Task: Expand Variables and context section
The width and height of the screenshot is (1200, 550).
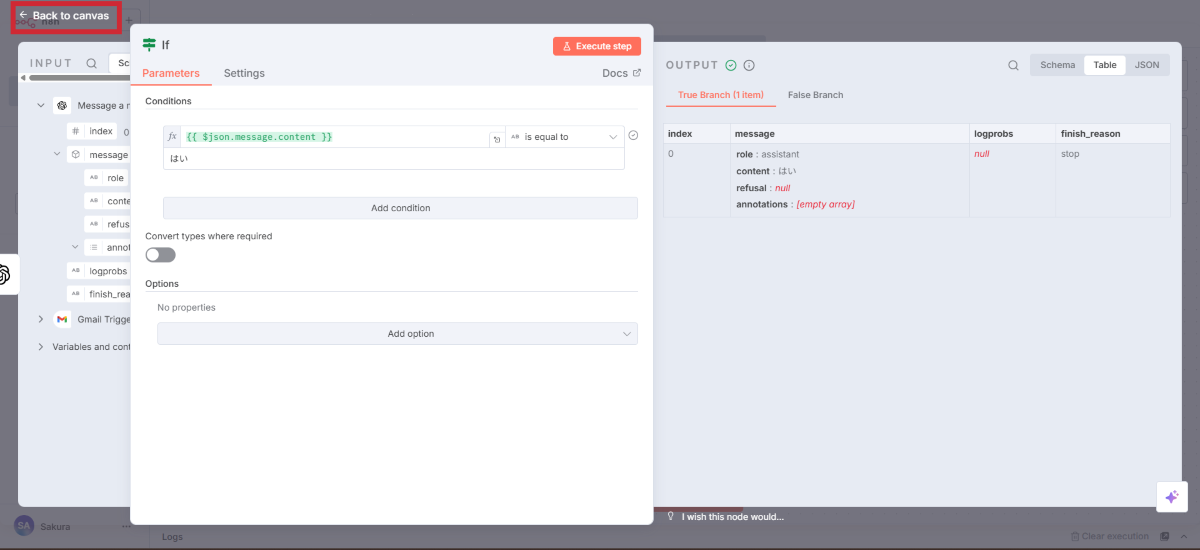Action: pyautogui.click(x=41, y=347)
